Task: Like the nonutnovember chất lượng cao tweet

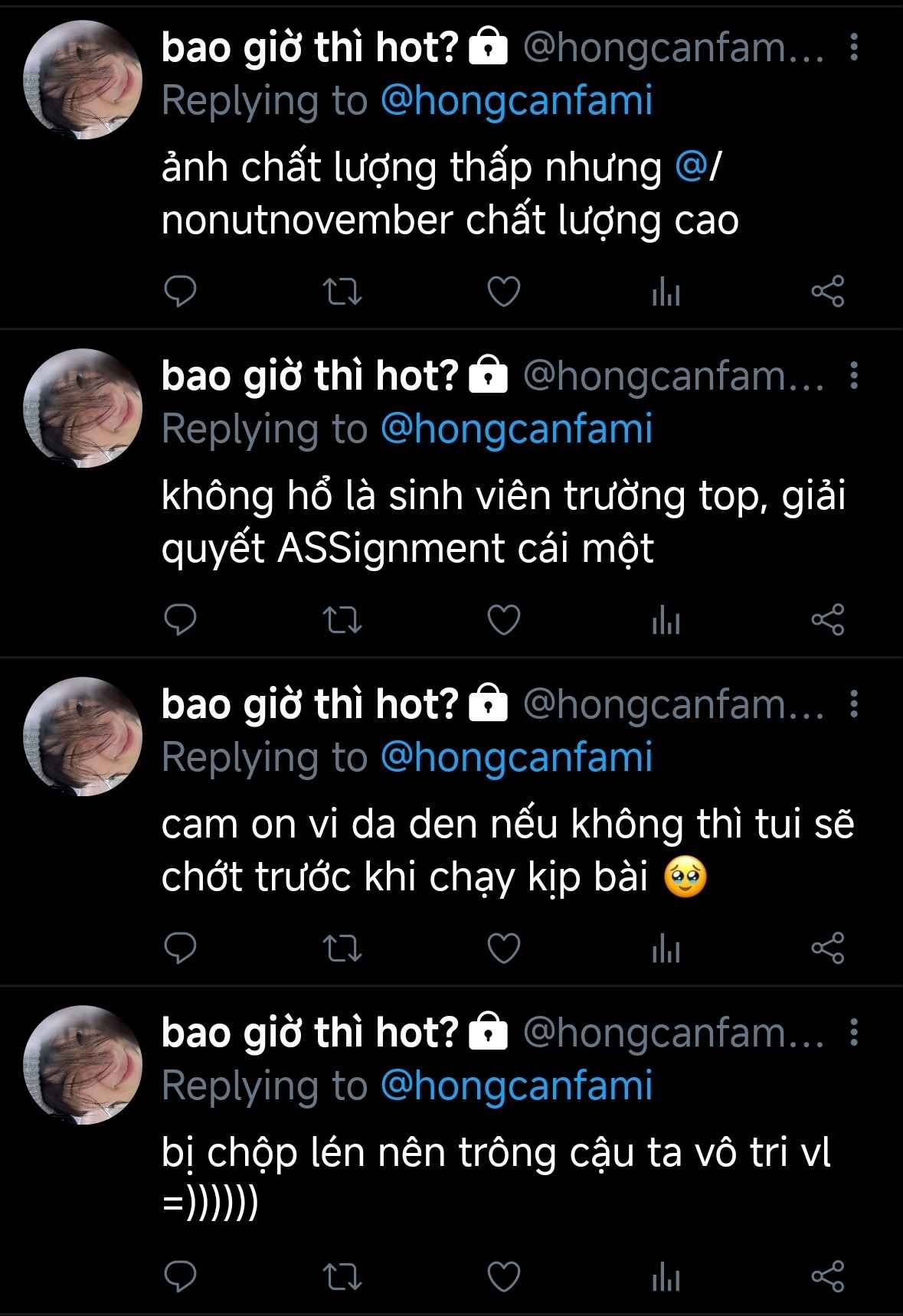Action: 504,292
